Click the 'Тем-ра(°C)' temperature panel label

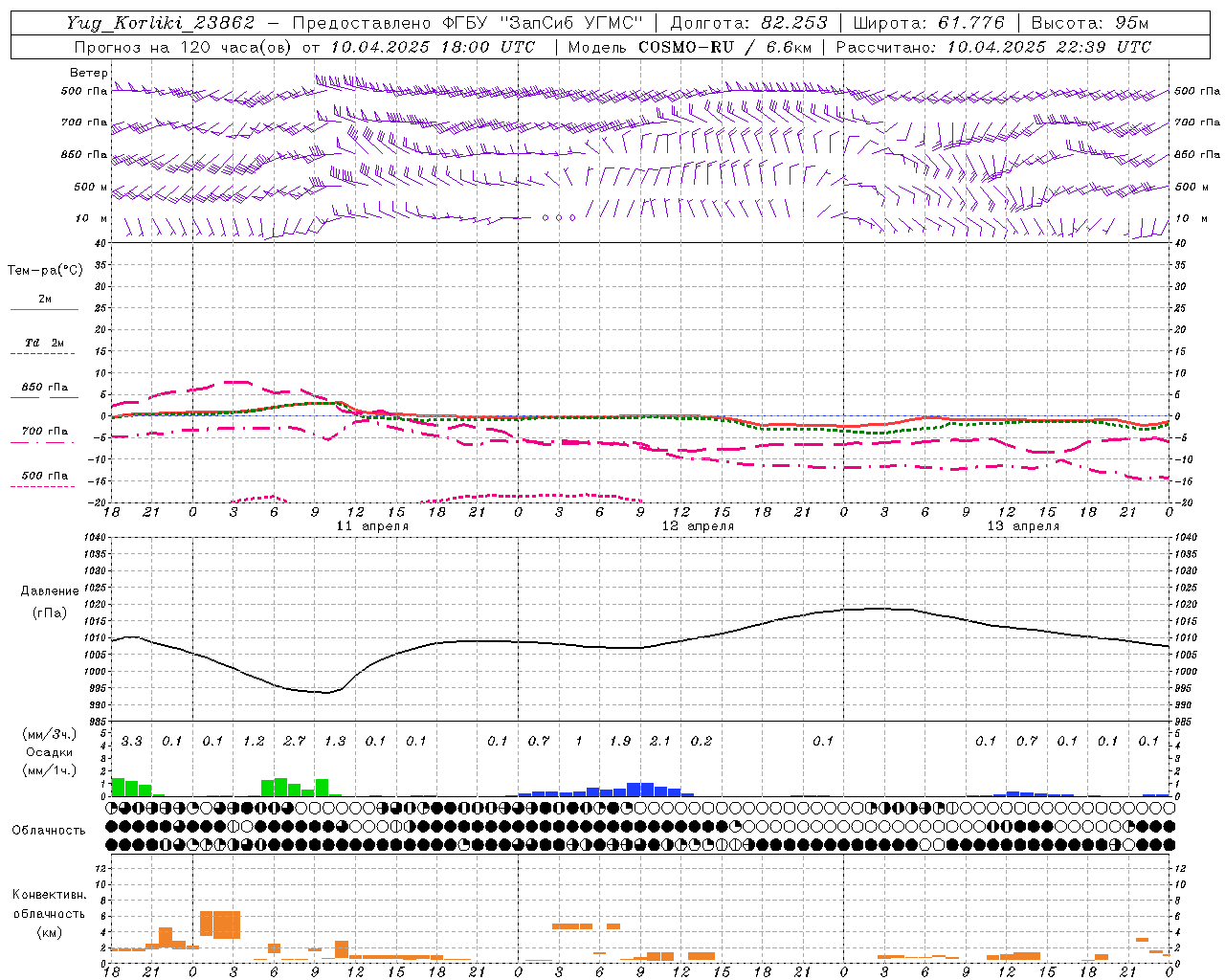pyautogui.click(x=45, y=271)
